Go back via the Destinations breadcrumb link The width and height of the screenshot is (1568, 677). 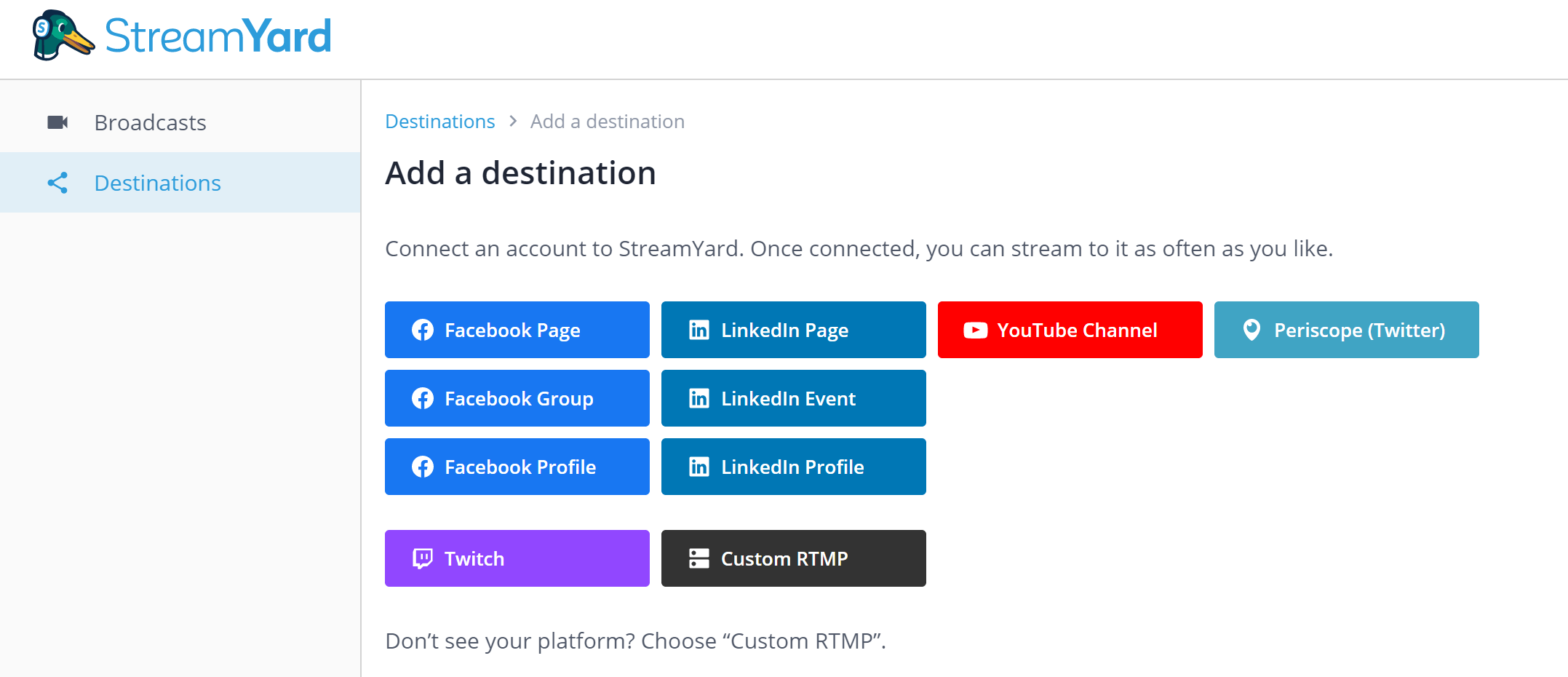click(439, 122)
